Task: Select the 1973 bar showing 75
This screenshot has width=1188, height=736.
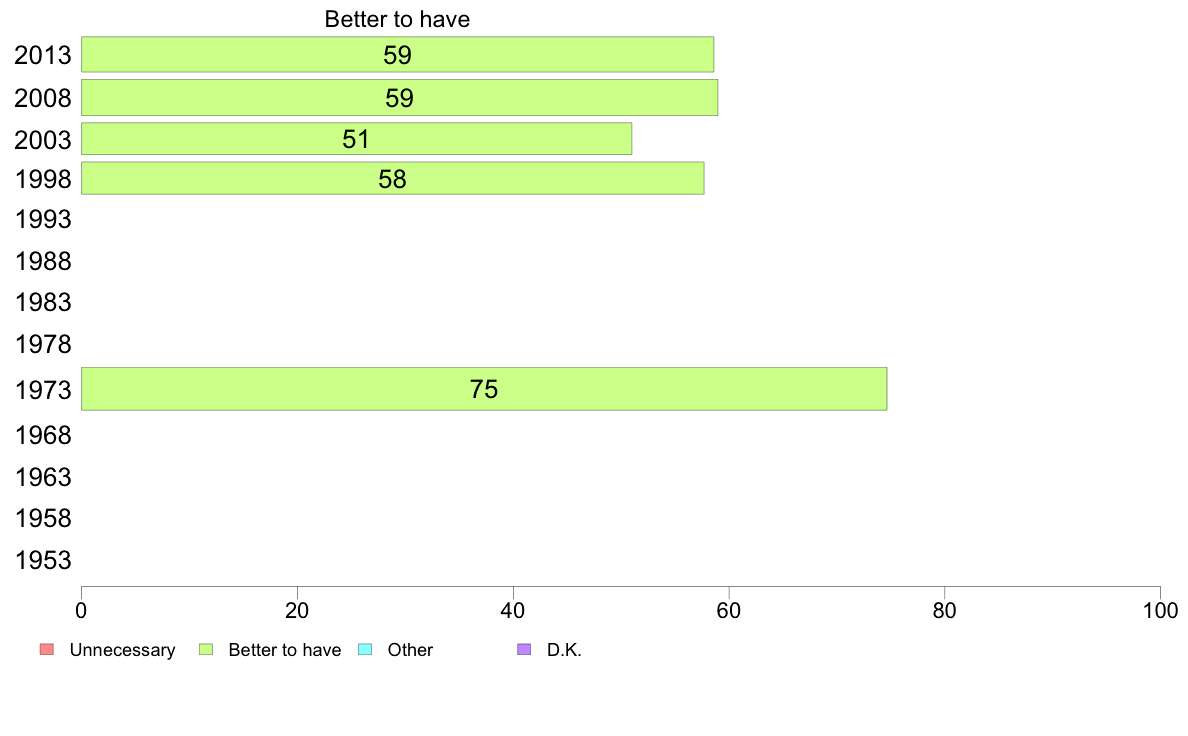Action: click(x=484, y=389)
